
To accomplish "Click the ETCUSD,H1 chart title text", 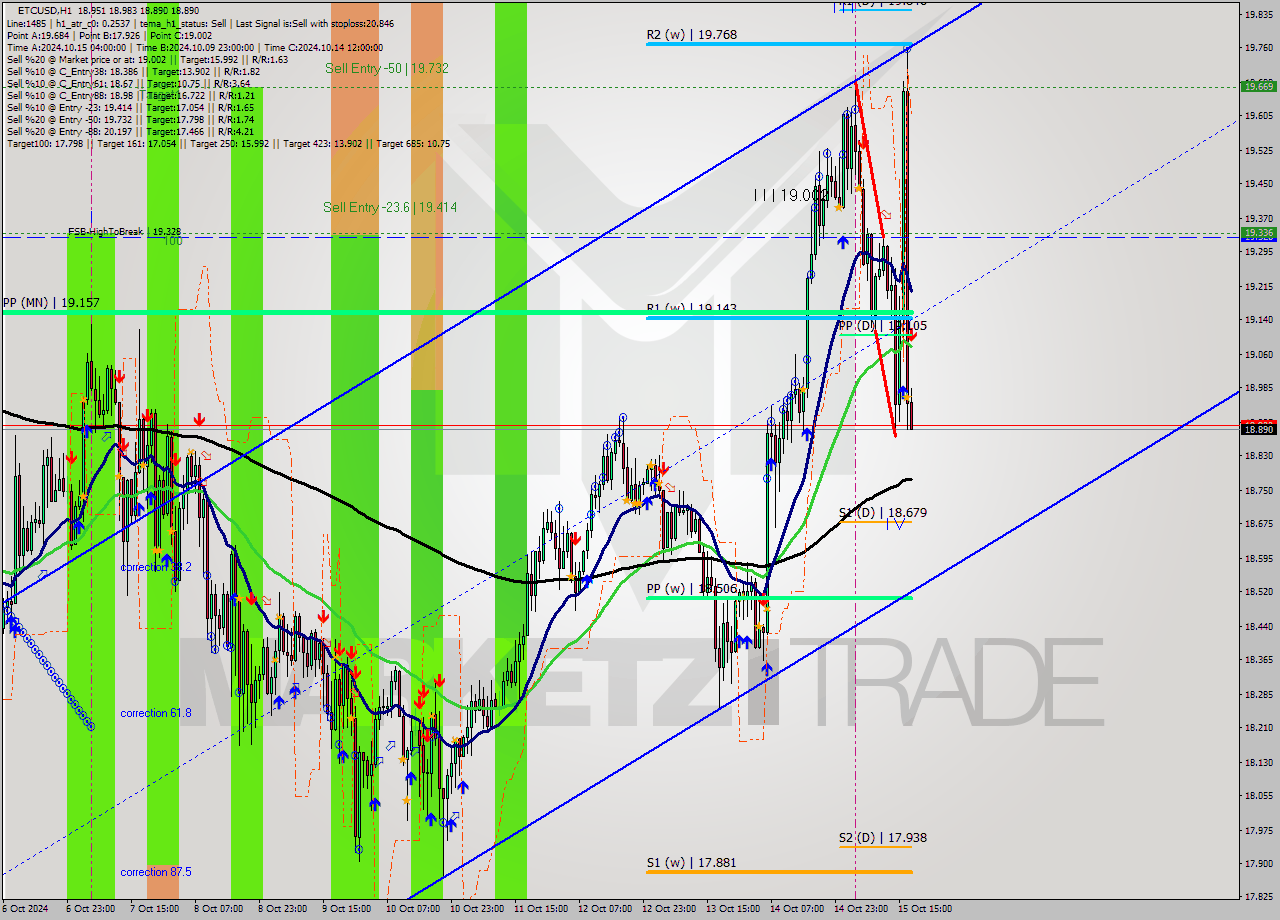I will click(x=44, y=9).
